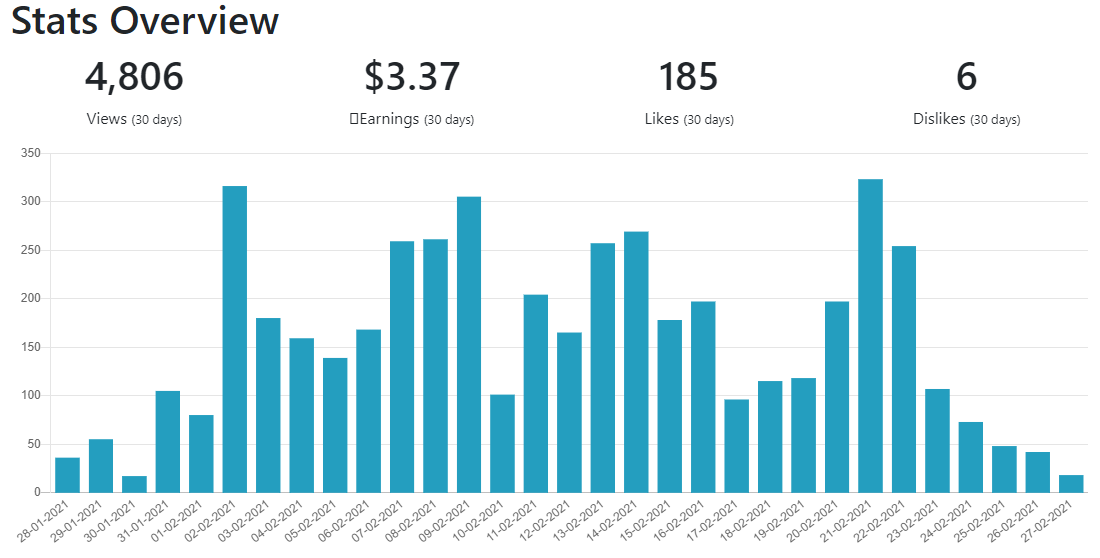Click the 4,806 views figure
1100x558 pixels.
pyautogui.click(x=134, y=77)
